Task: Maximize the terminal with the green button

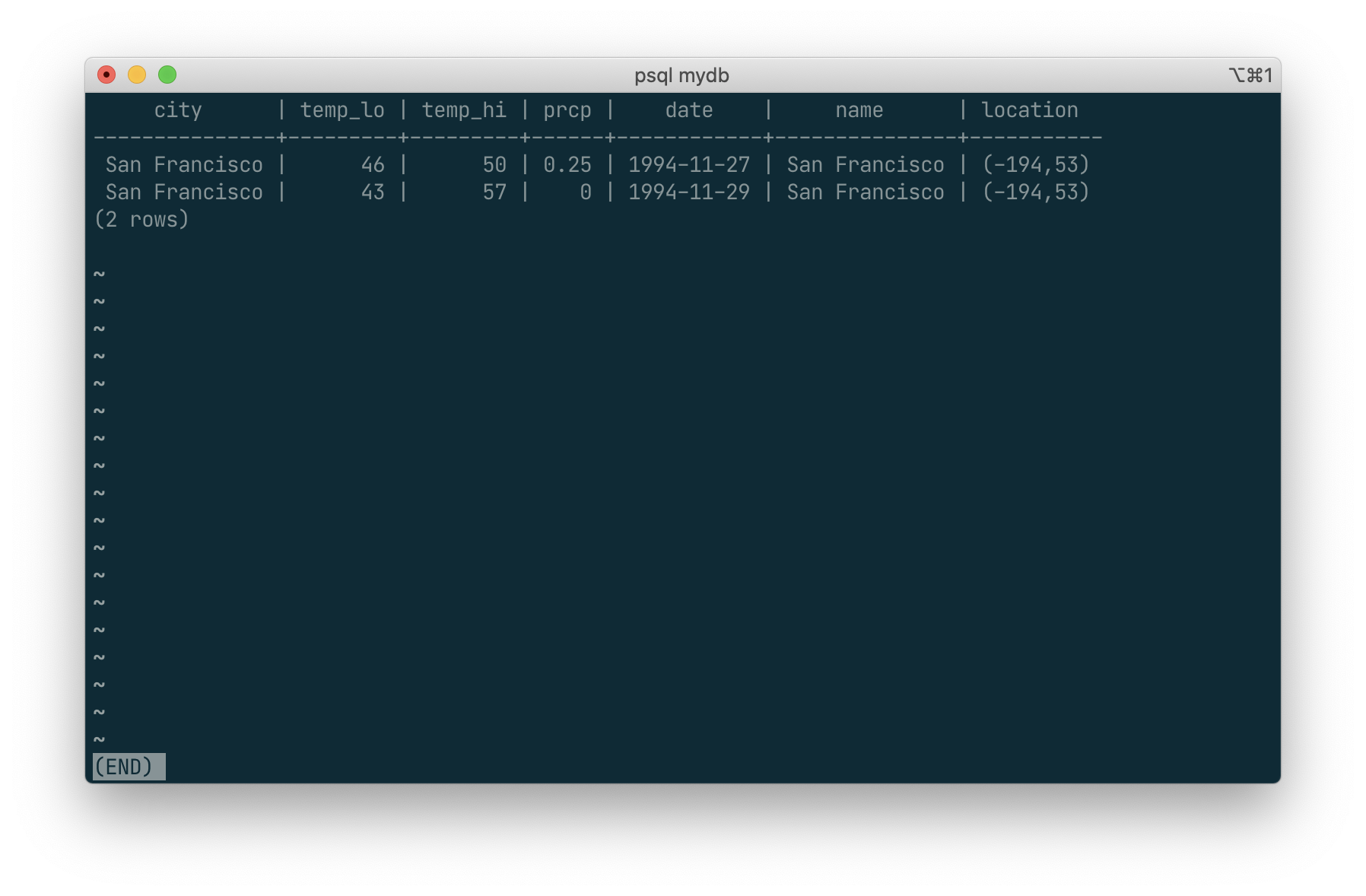Action: [x=167, y=75]
